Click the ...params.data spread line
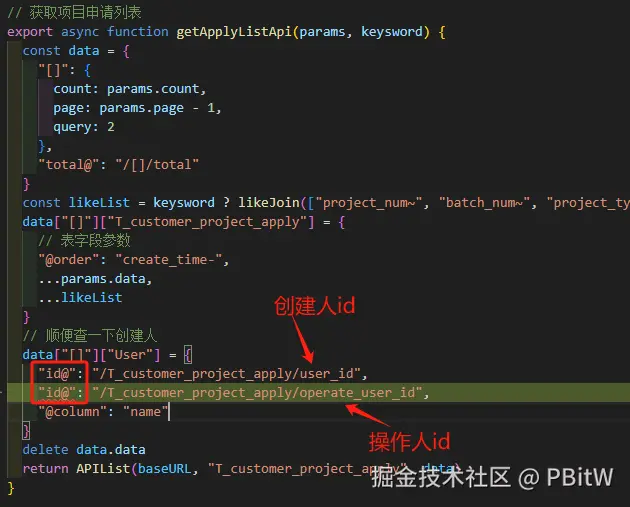 coord(95,278)
